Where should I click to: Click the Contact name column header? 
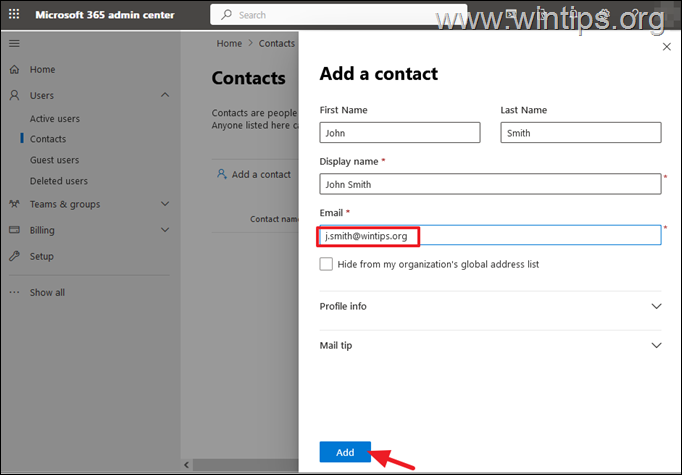(x=274, y=219)
